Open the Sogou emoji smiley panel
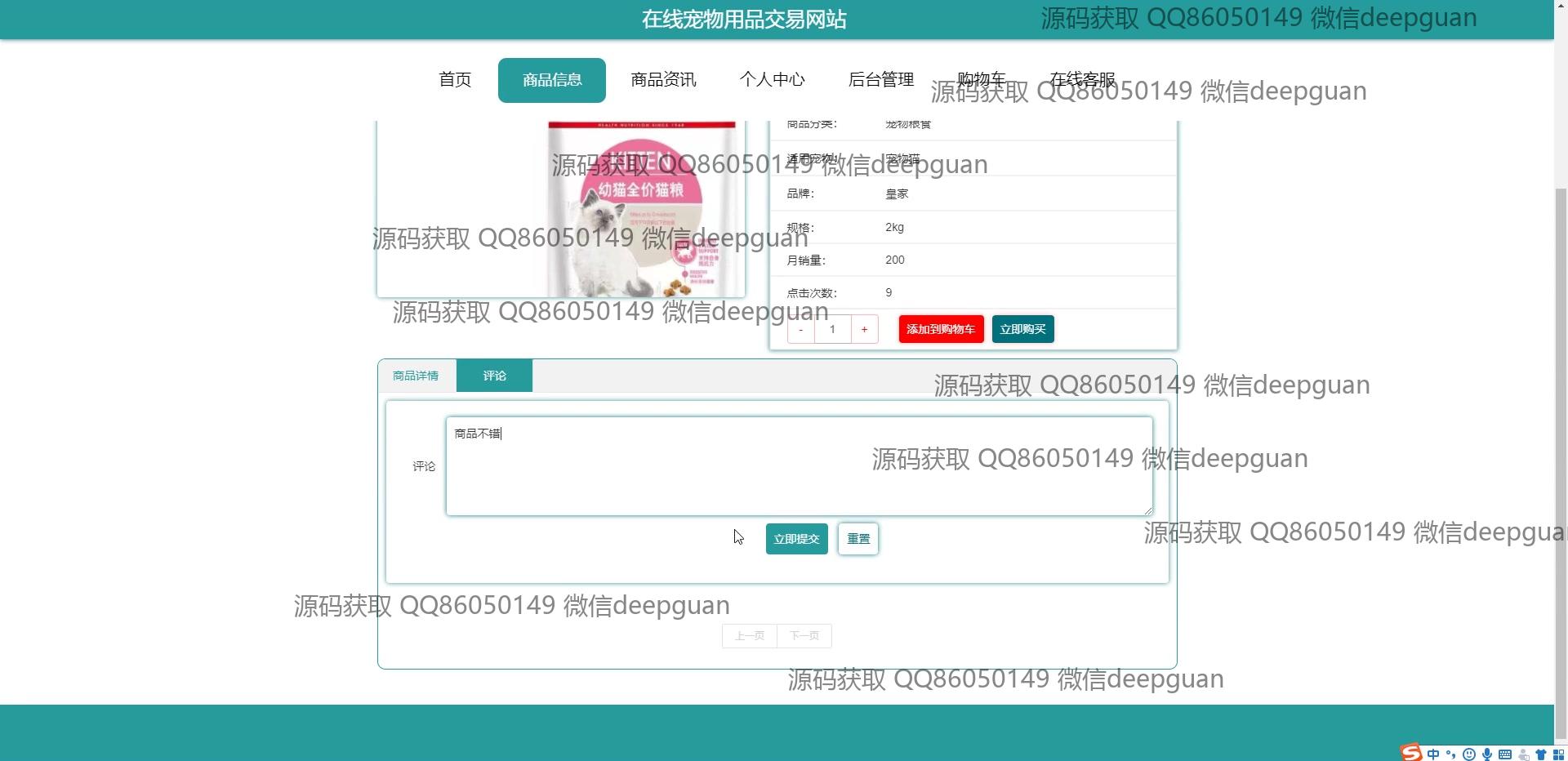Image resolution: width=1568 pixels, height=761 pixels. (x=1468, y=754)
